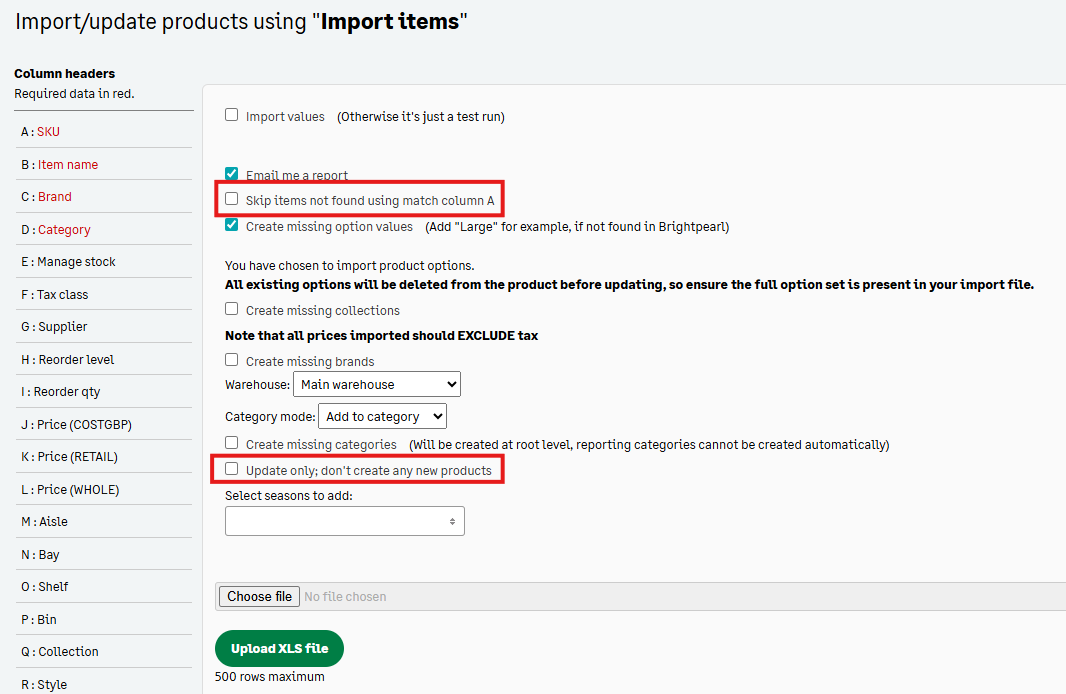Screen dimensions: 1066x694
Task: Select column header Q: Collection
Action: pyautogui.click(x=60, y=651)
